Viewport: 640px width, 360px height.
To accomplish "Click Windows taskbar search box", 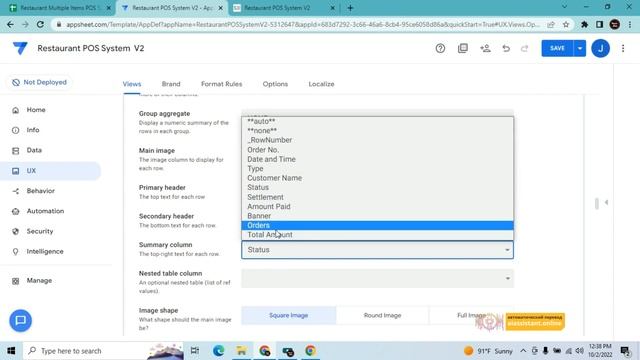I will tap(104, 351).
